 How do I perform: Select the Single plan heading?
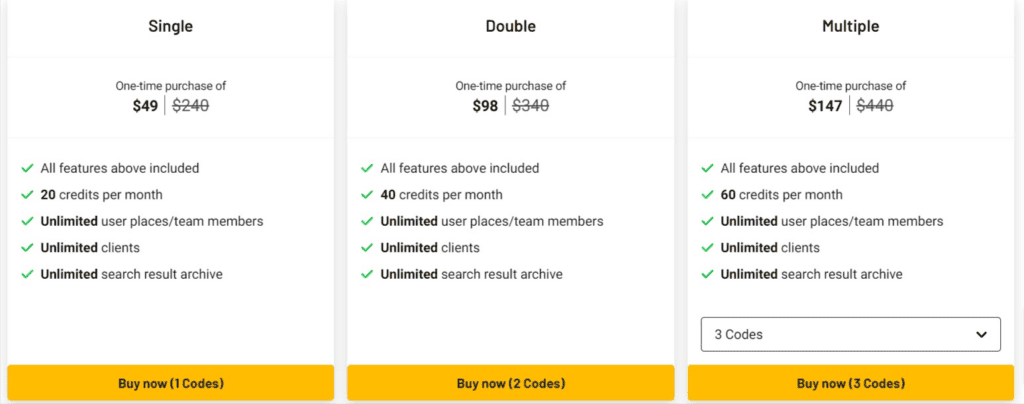tap(170, 27)
